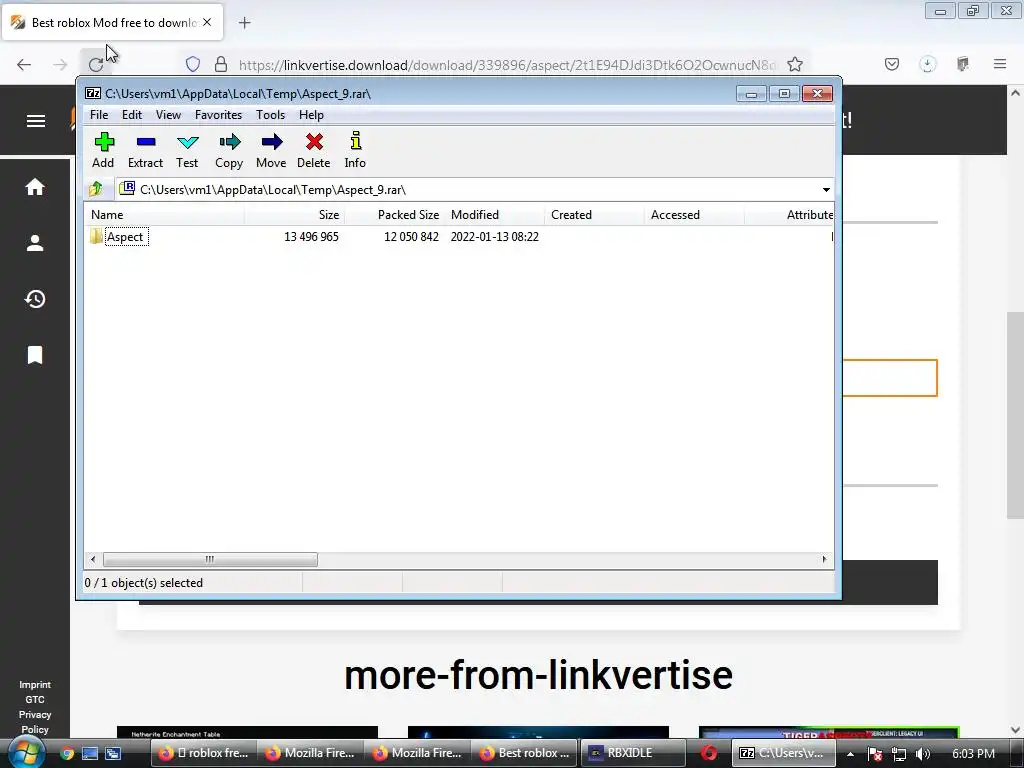Sort by the Name column header
Screen dimensions: 1024x768
click(x=165, y=215)
